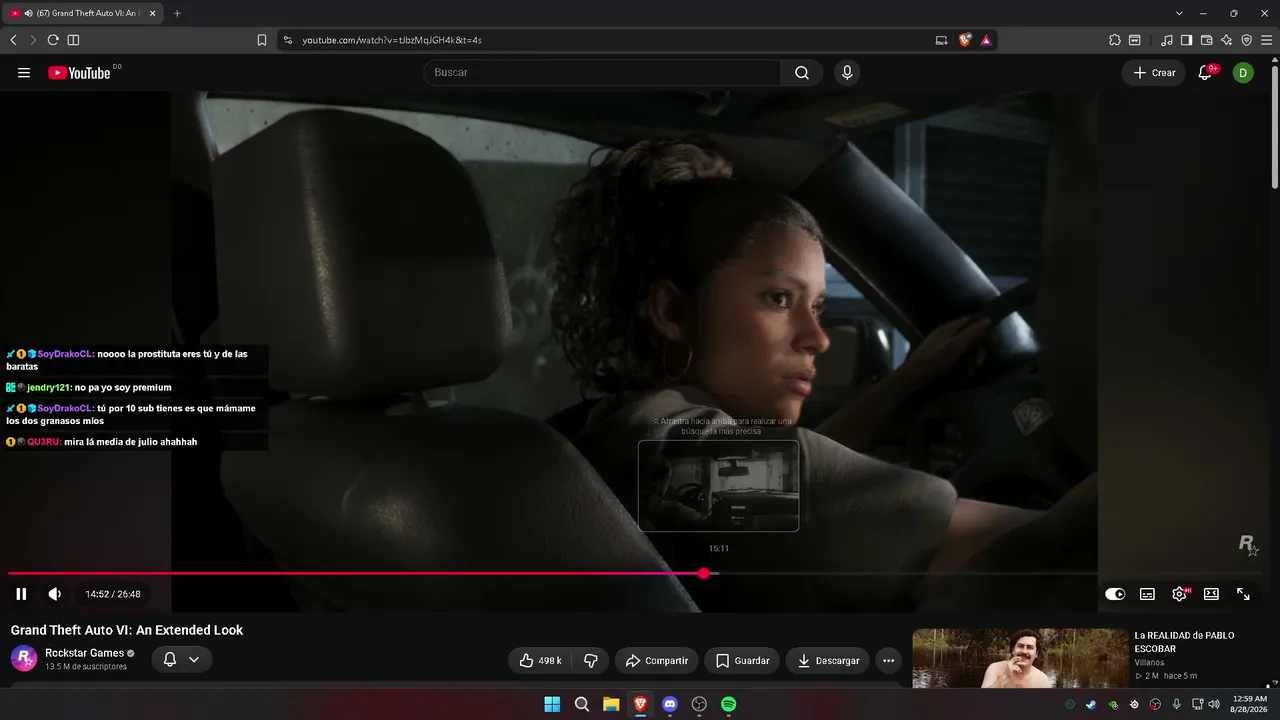This screenshot has width=1280, height=720.
Task: Open a new browser tab
Action: (177, 13)
